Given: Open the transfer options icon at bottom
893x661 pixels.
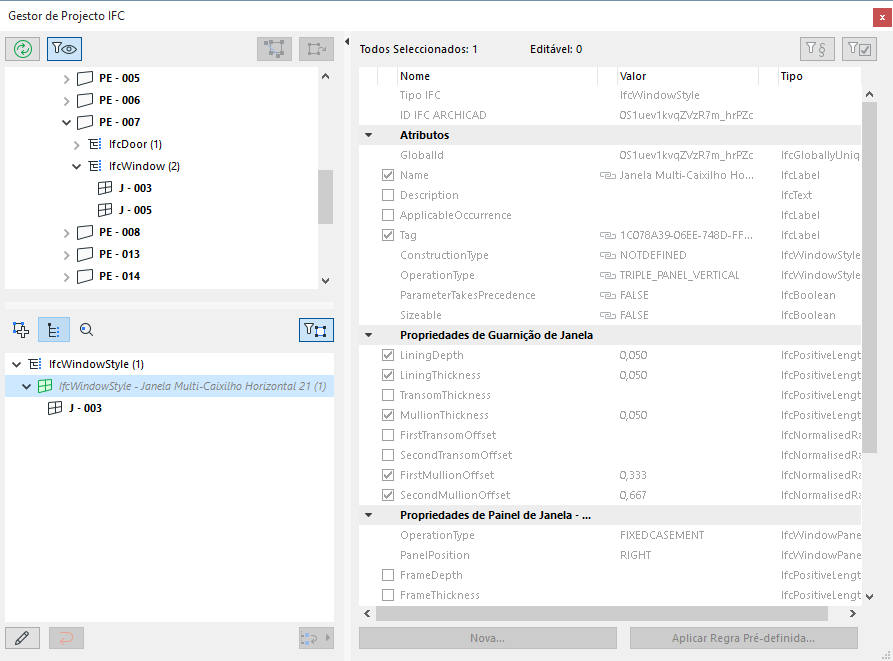Looking at the screenshot, I should (316, 638).
